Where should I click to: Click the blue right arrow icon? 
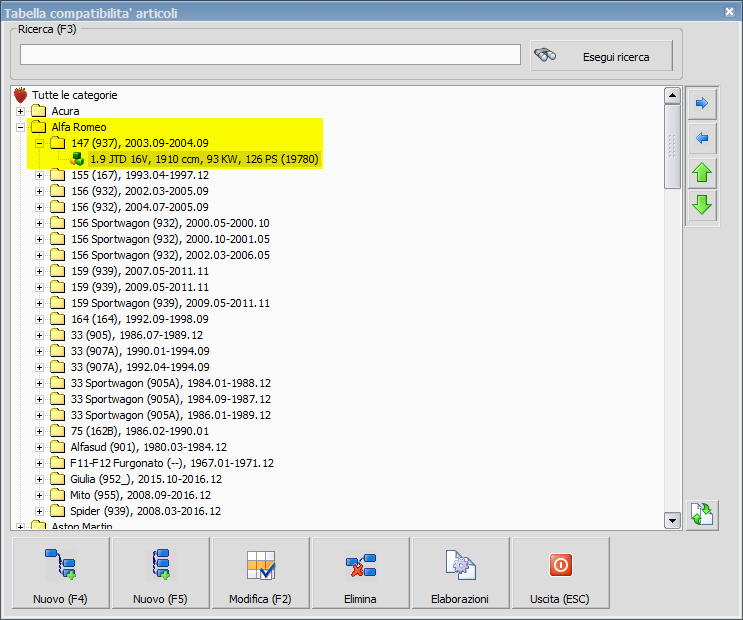click(x=702, y=103)
